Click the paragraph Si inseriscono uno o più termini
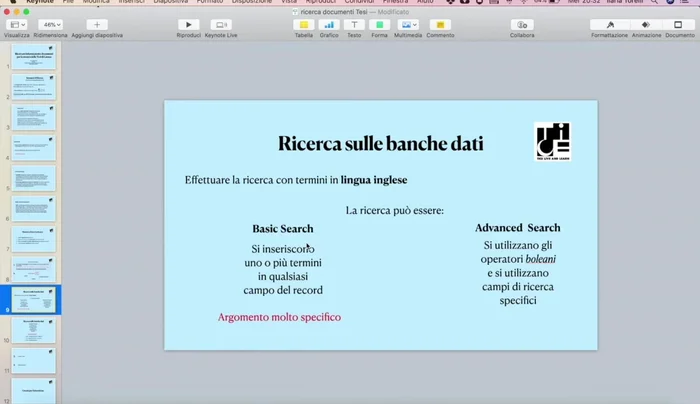This screenshot has height=404, width=700. click(283, 270)
